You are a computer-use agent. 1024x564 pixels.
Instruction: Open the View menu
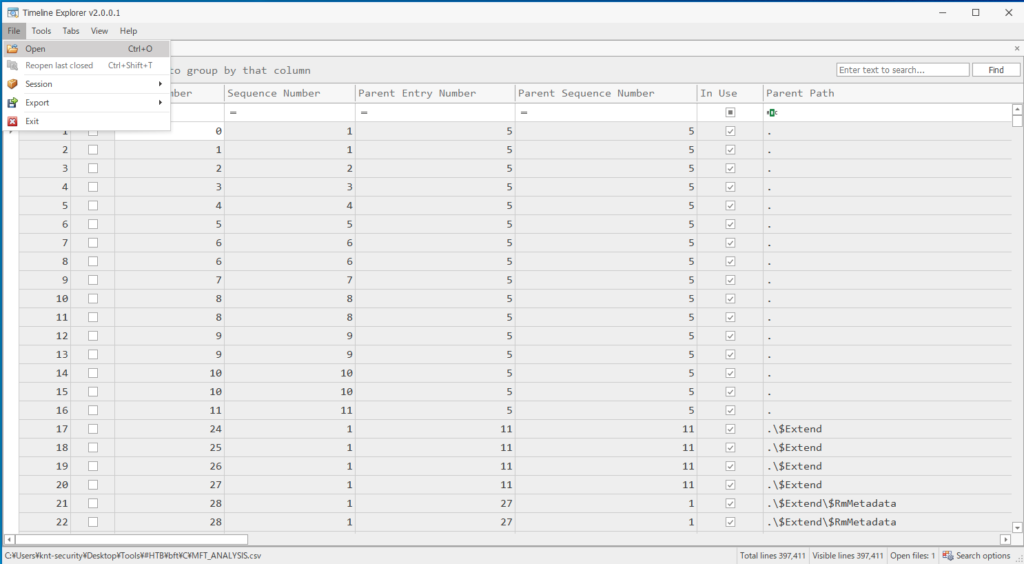tap(99, 31)
